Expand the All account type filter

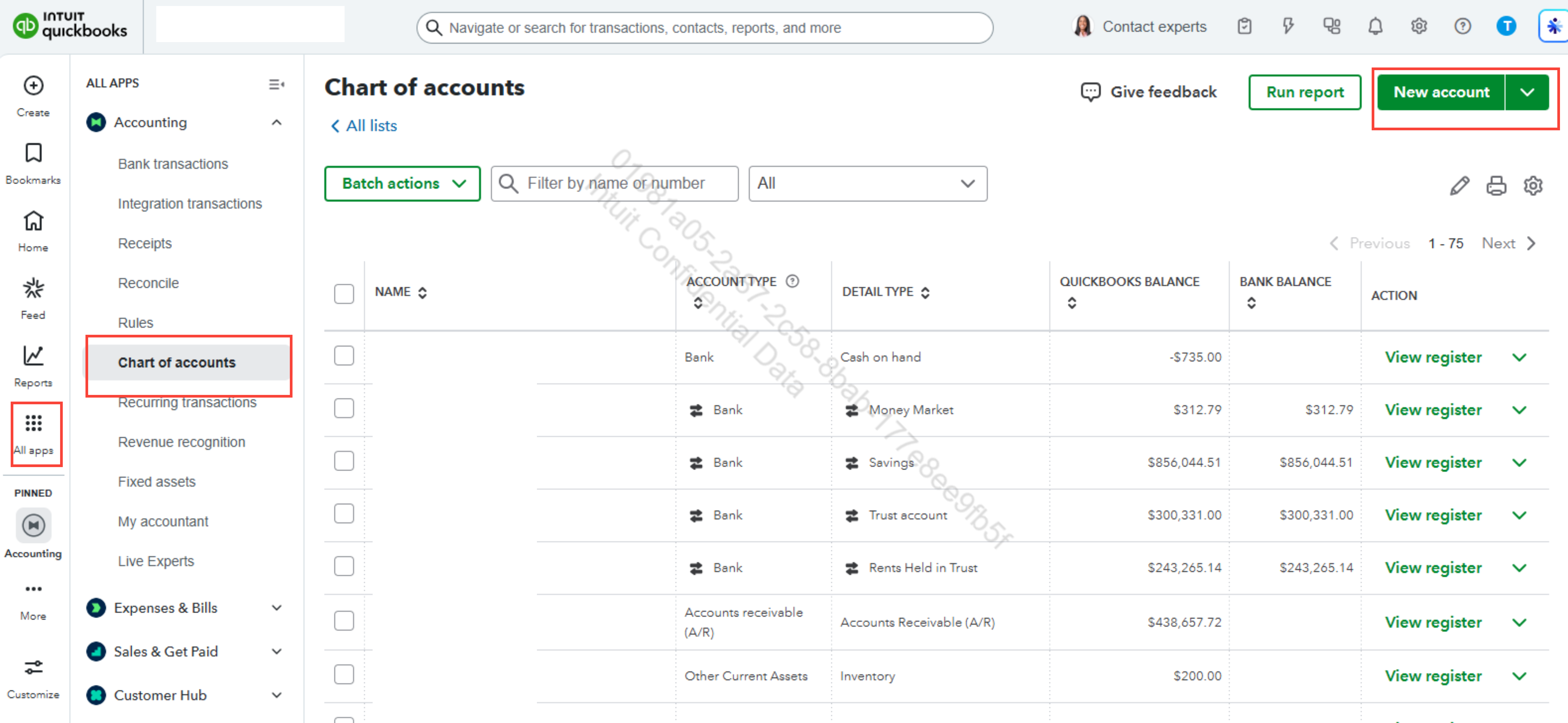867,183
